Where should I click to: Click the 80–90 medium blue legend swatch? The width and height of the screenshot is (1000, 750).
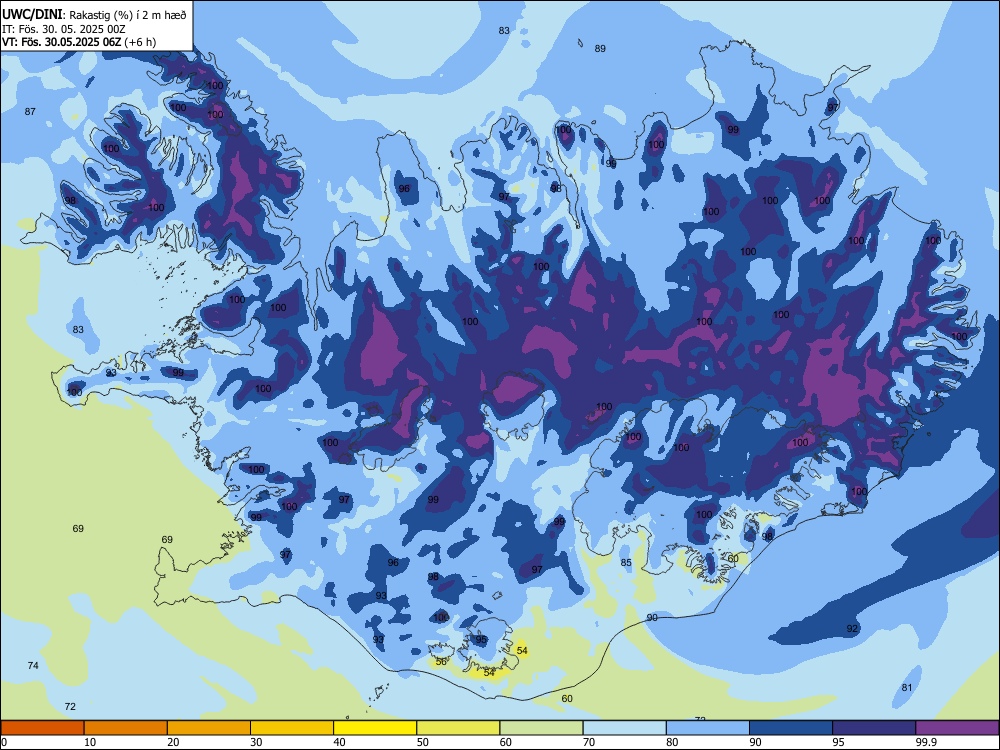click(708, 728)
